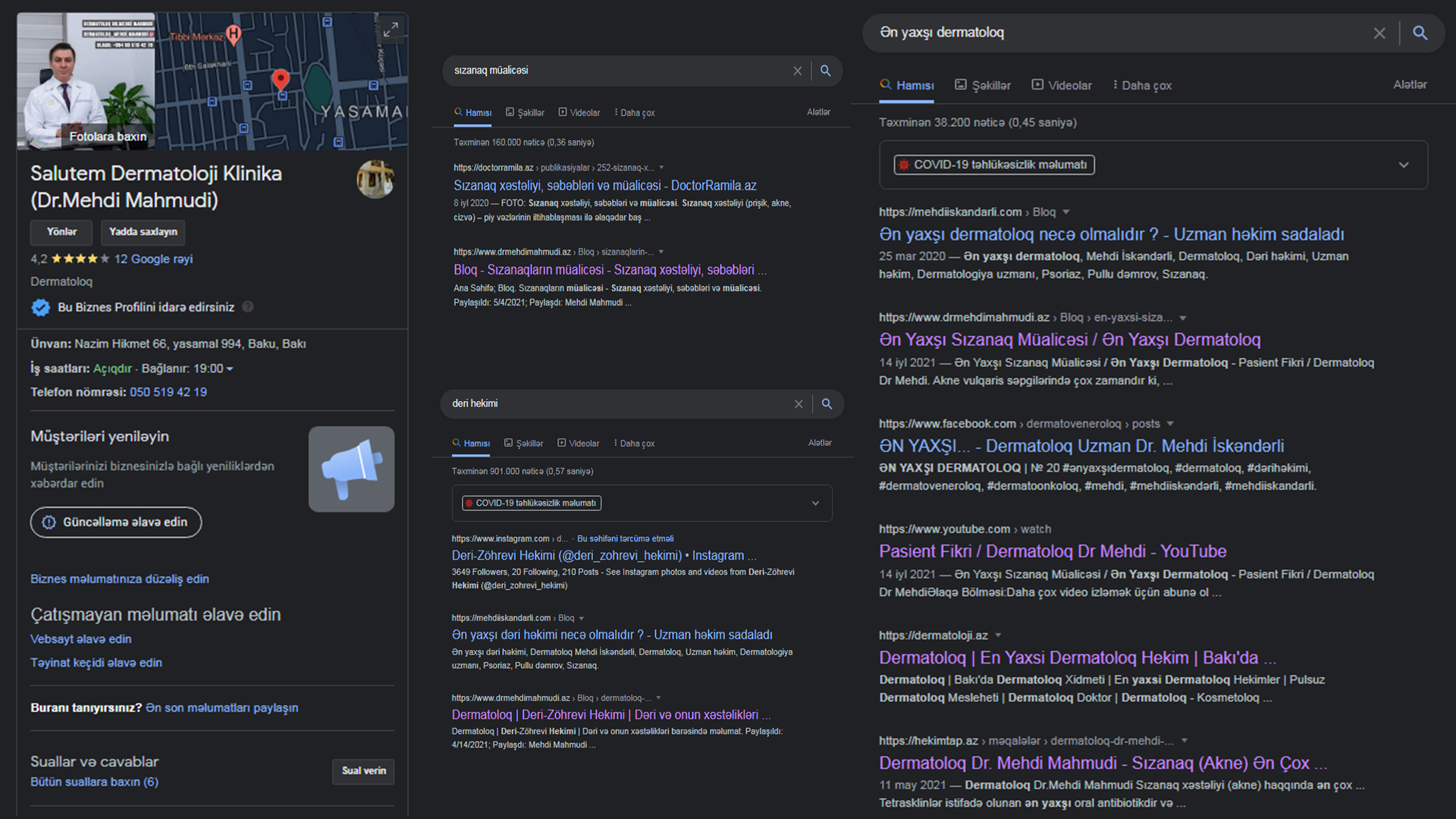Click Vebsayt əlavə edin link
Image resolution: width=1456 pixels, height=819 pixels.
(x=81, y=639)
